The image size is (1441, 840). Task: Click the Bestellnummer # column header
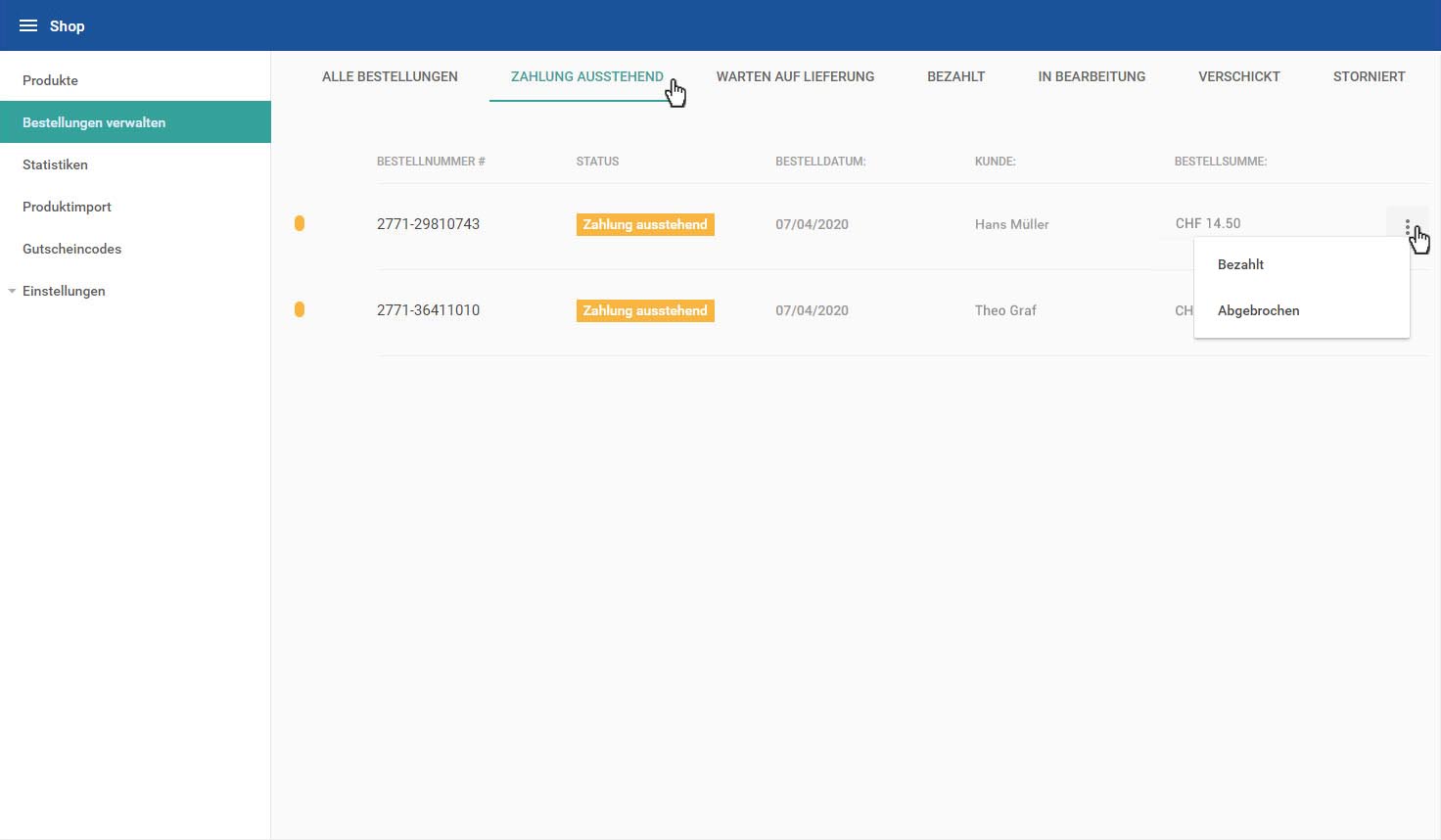point(431,162)
